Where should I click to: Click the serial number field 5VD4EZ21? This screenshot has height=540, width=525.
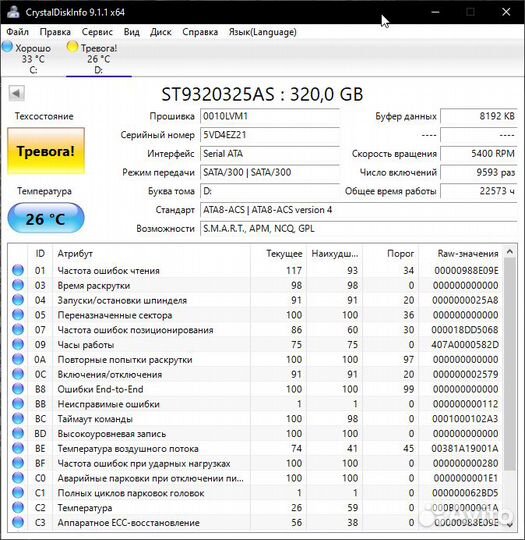point(270,135)
